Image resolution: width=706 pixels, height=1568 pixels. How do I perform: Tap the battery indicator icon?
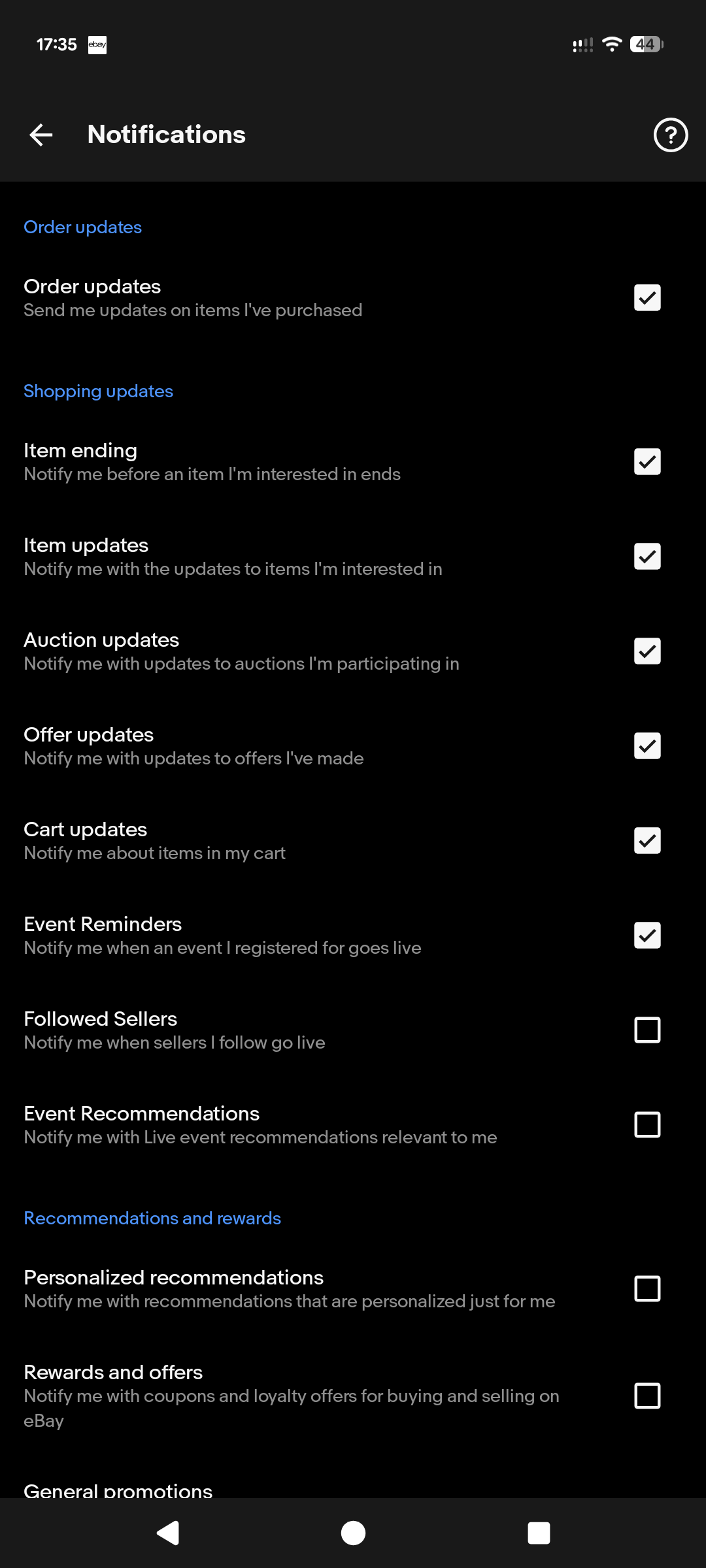tap(647, 44)
